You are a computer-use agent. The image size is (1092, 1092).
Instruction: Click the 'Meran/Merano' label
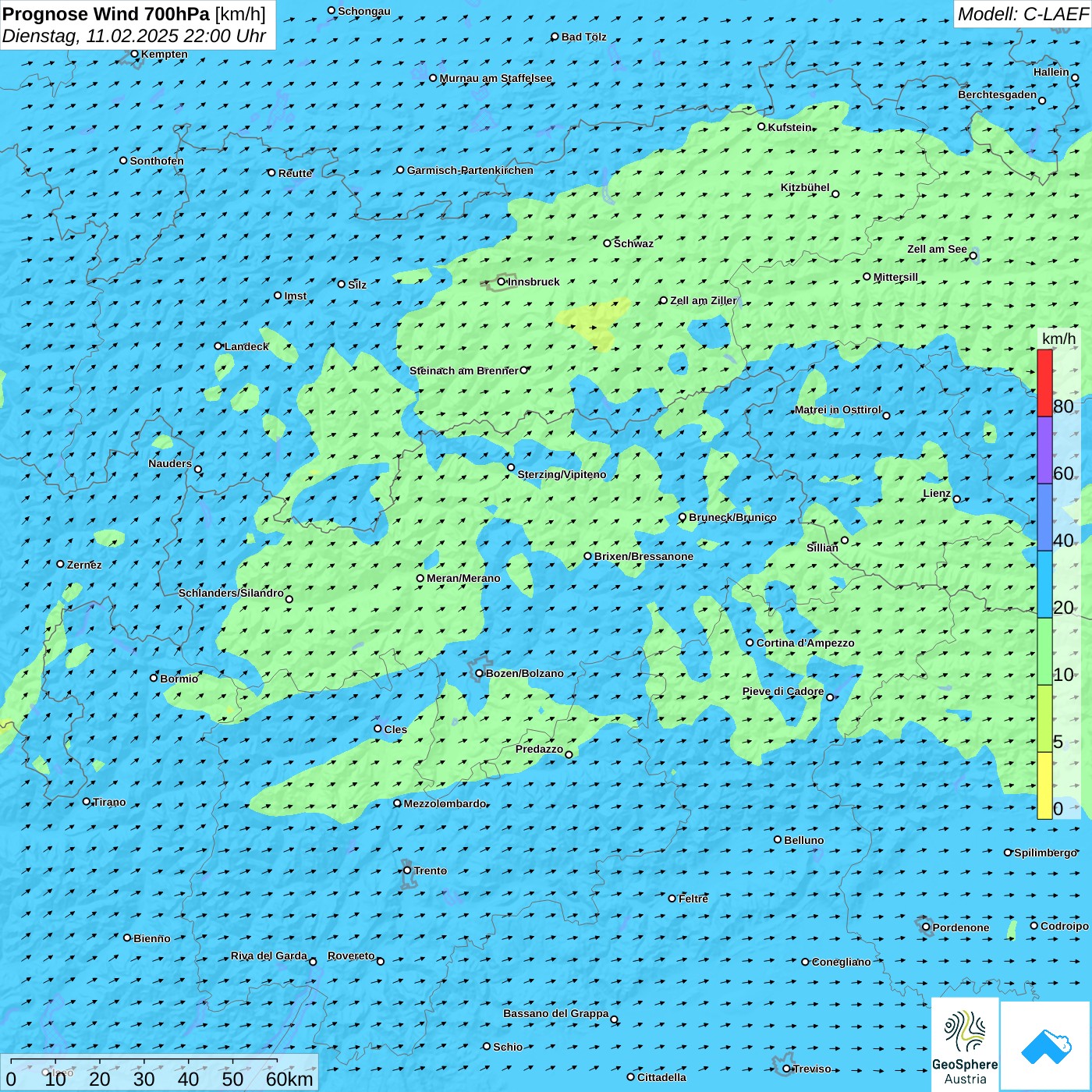point(463,578)
